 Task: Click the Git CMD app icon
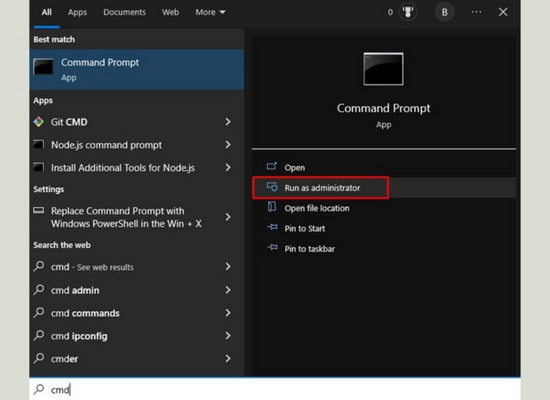pyautogui.click(x=39, y=122)
